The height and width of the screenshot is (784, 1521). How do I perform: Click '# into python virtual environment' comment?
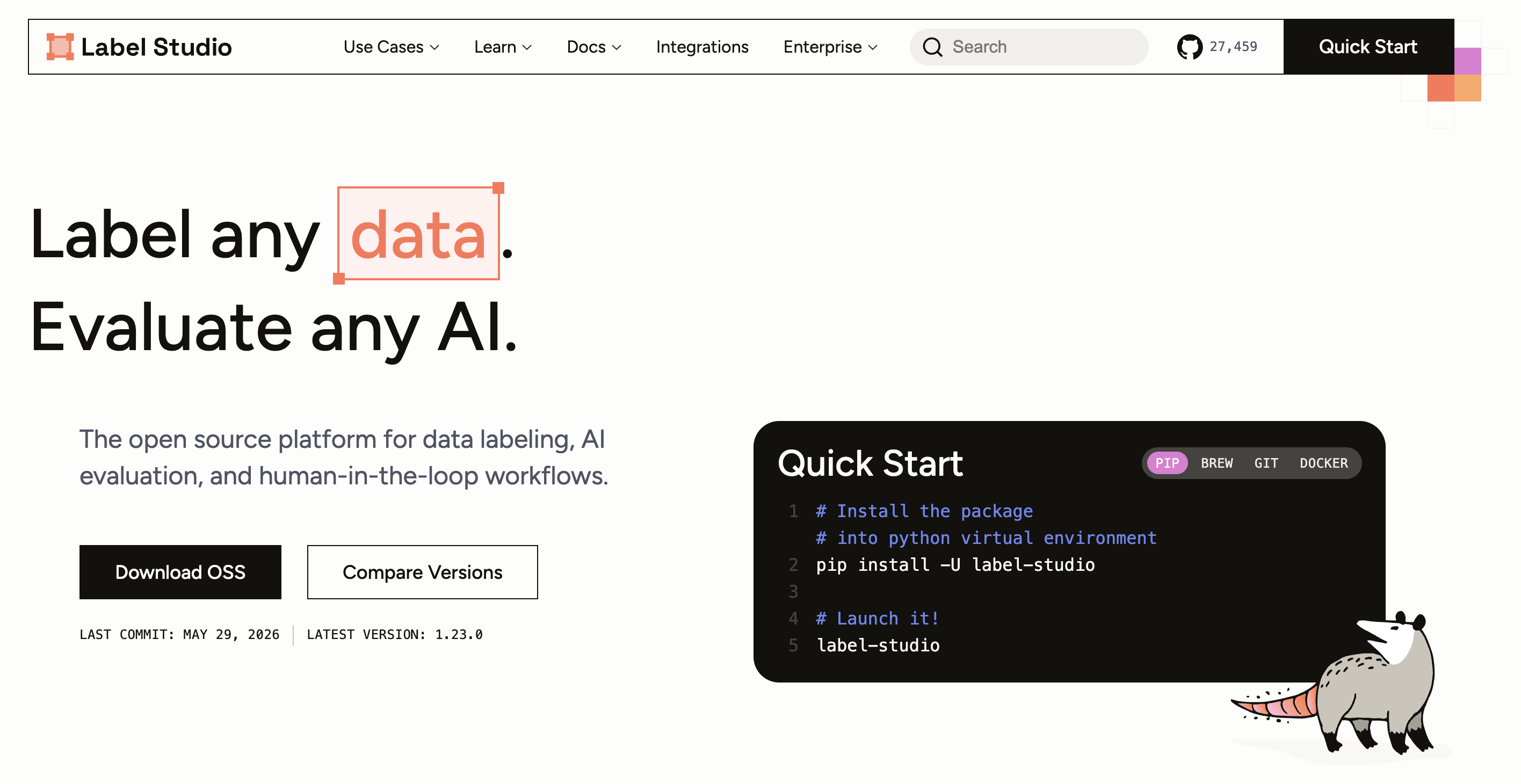click(986, 538)
